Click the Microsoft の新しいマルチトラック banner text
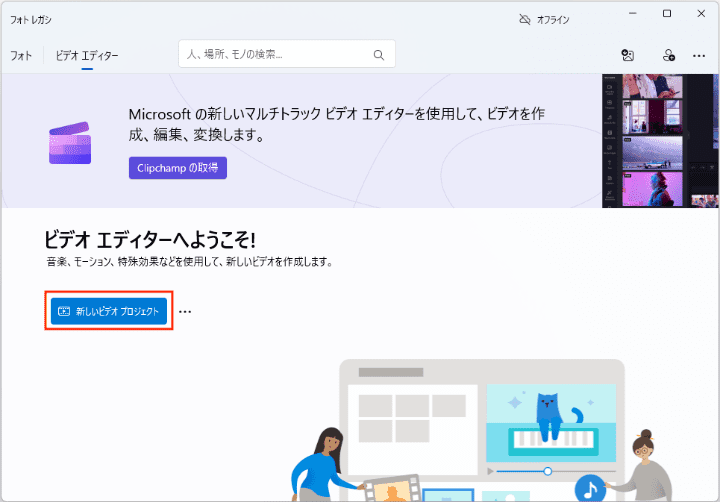The image size is (720, 502). pyautogui.click(x=337, y=124)
